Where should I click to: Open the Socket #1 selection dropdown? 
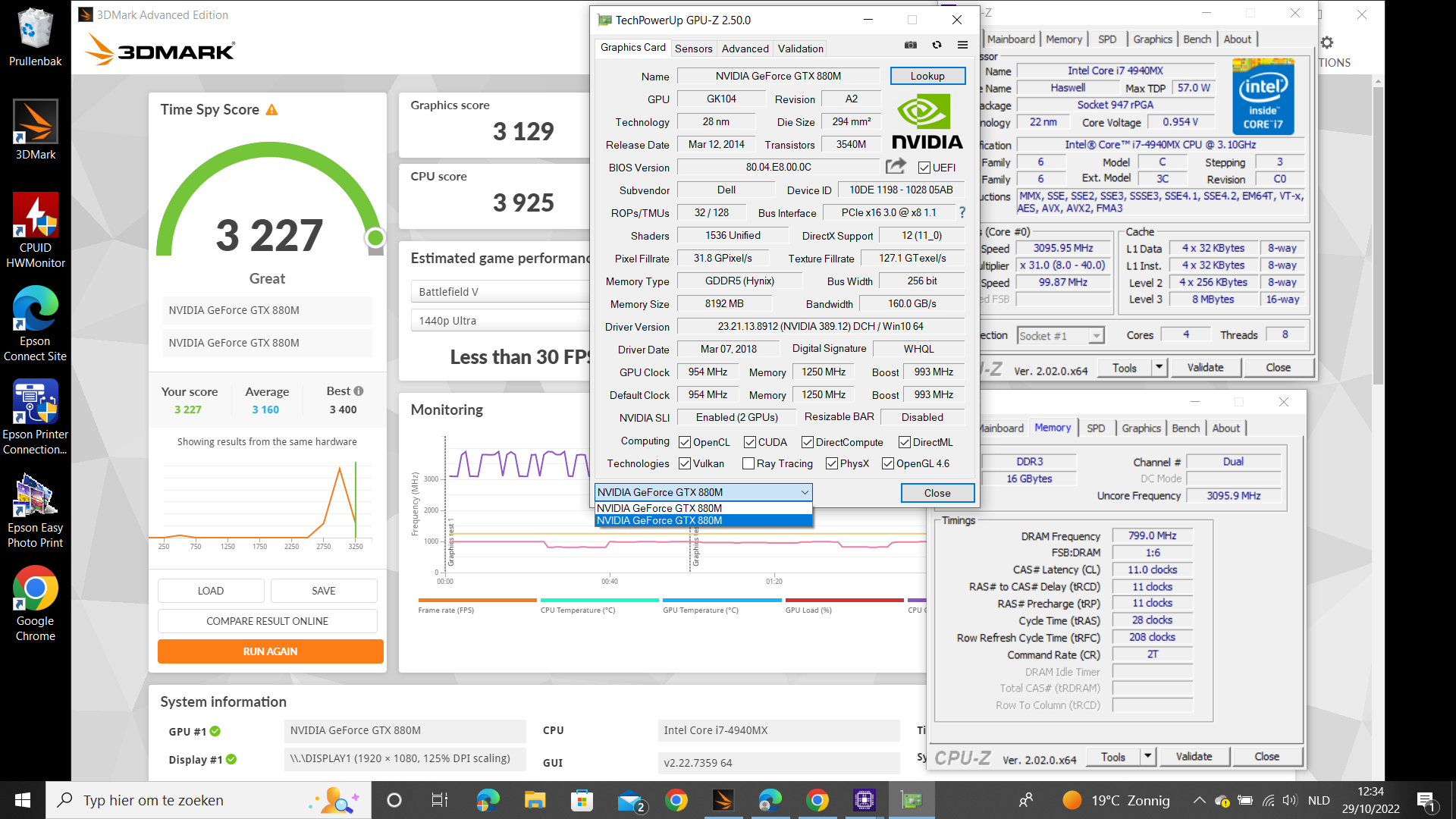pyautogui.click(x=1097, y=335)
